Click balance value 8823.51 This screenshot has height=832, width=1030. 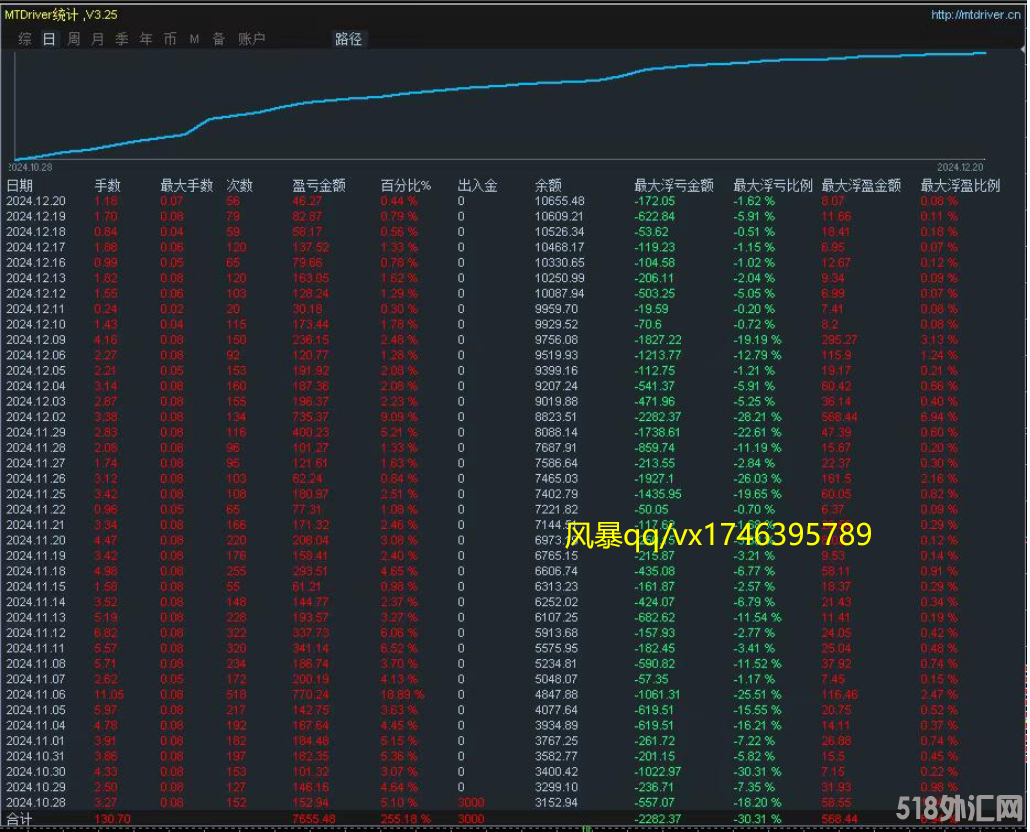(x=556, y=417)
